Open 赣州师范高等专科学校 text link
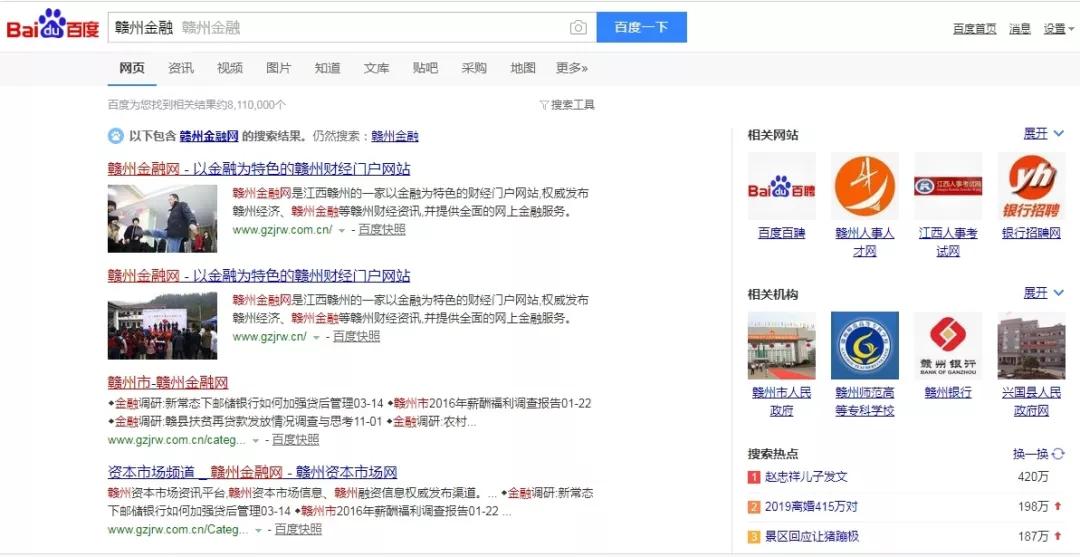The height and width of the screenshot is (557, 1080). (864, 401)
